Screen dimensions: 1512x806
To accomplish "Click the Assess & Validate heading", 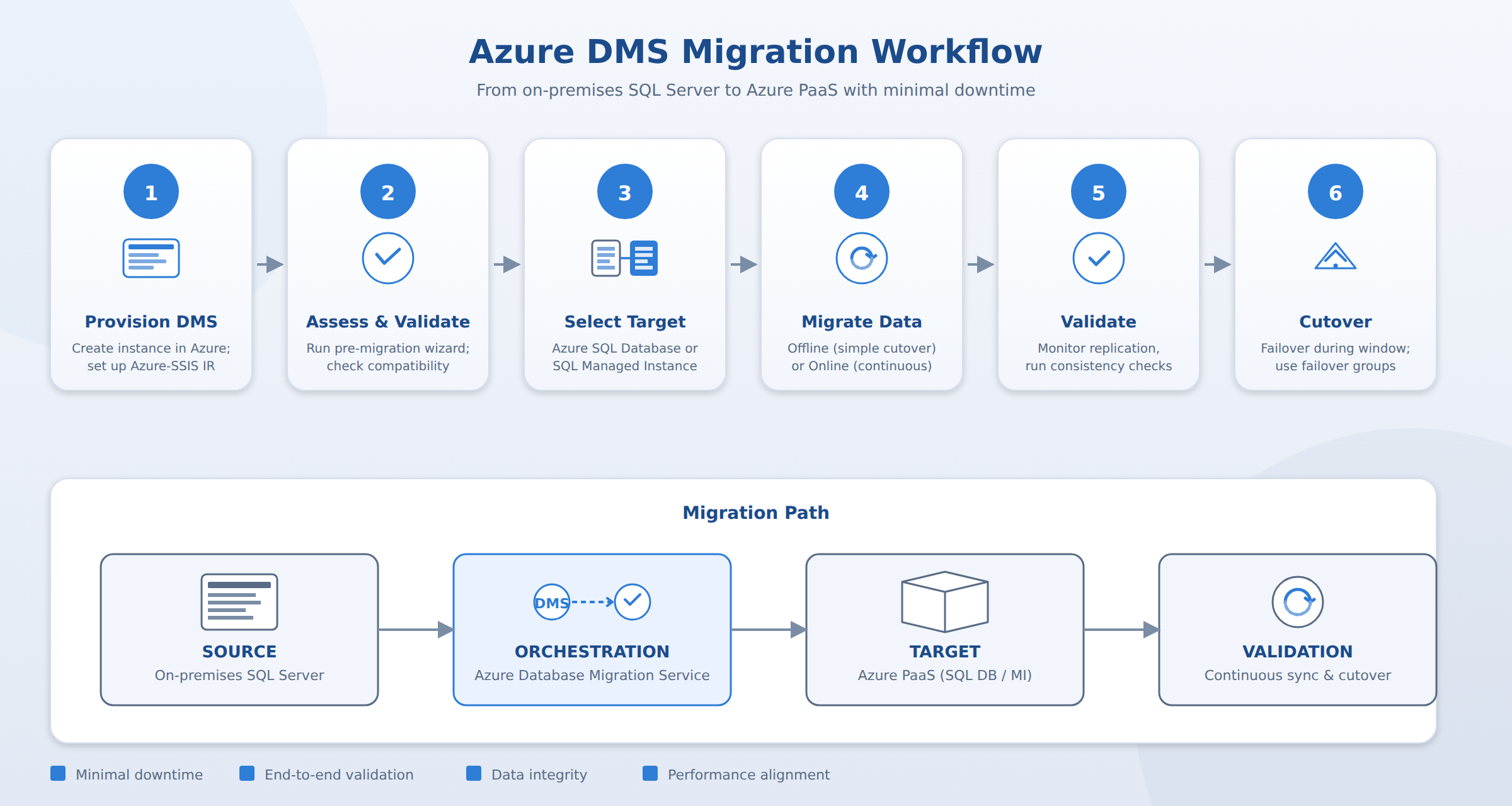I will [388, 322].
